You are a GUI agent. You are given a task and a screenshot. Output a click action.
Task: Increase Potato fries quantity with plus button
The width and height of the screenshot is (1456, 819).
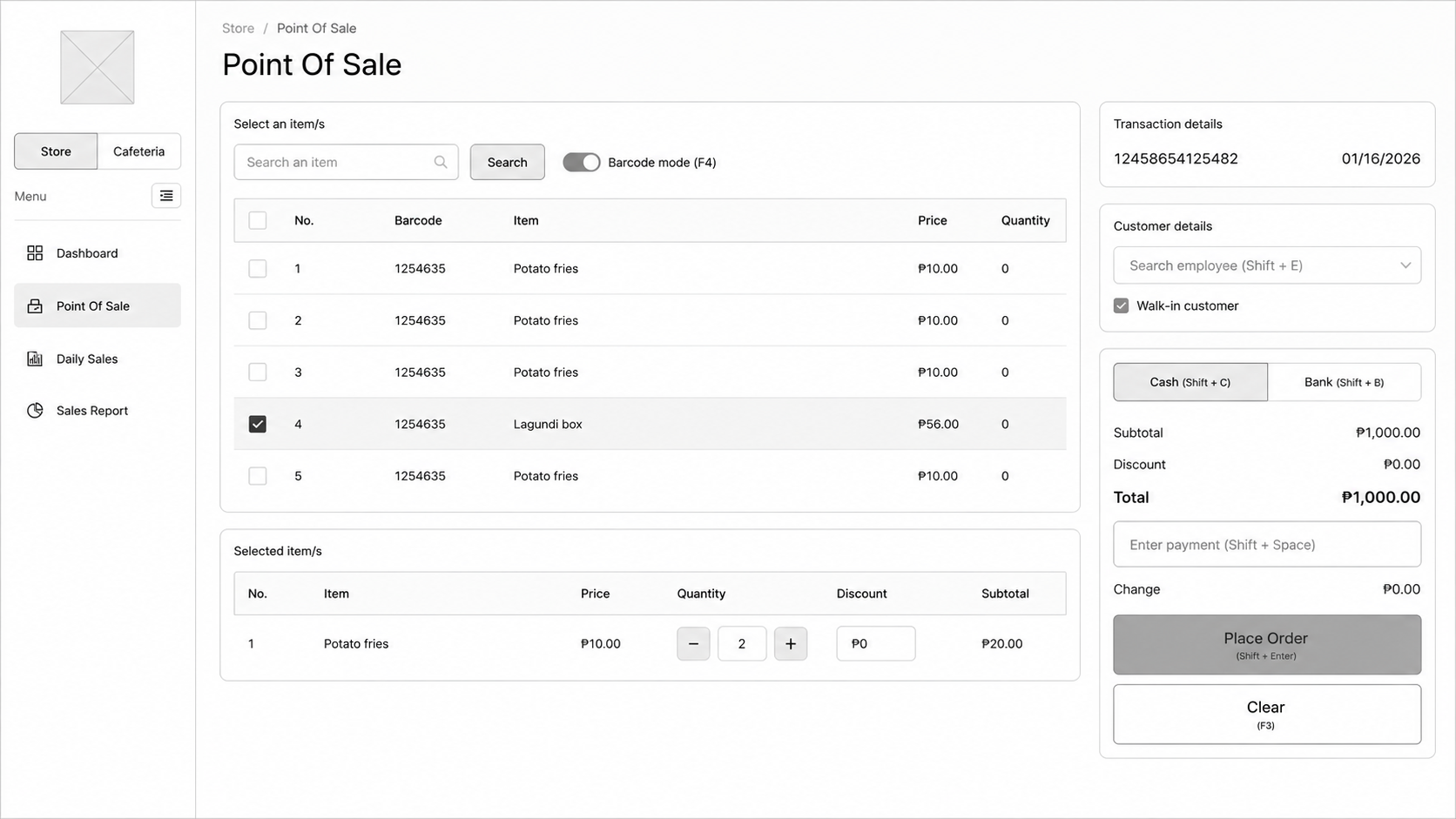[791, 644]
